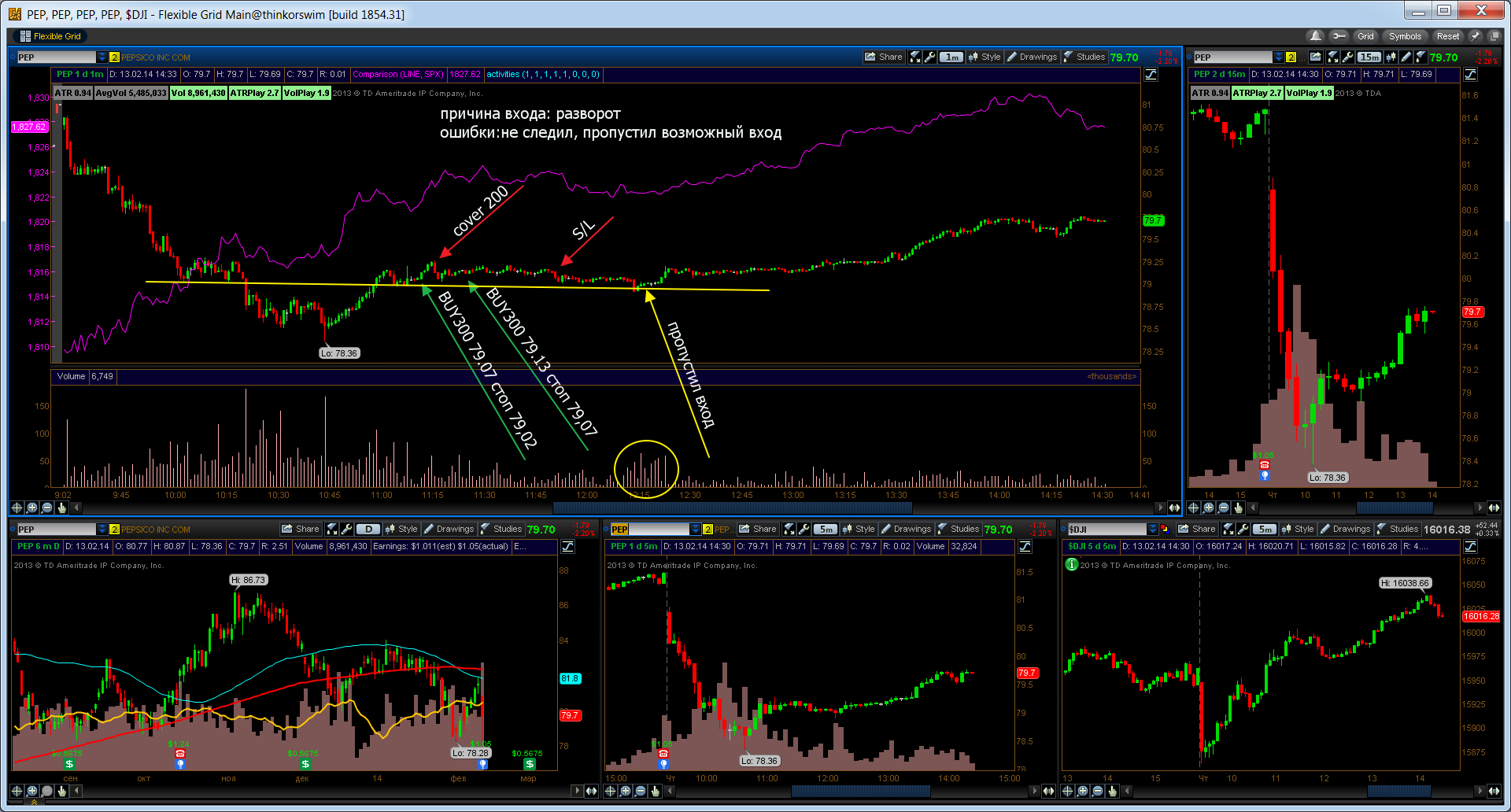Screen dimensions: 1511x812
Task: Expand the PEP symbol dropdown in main chart
Action: [x=102, y=57]
